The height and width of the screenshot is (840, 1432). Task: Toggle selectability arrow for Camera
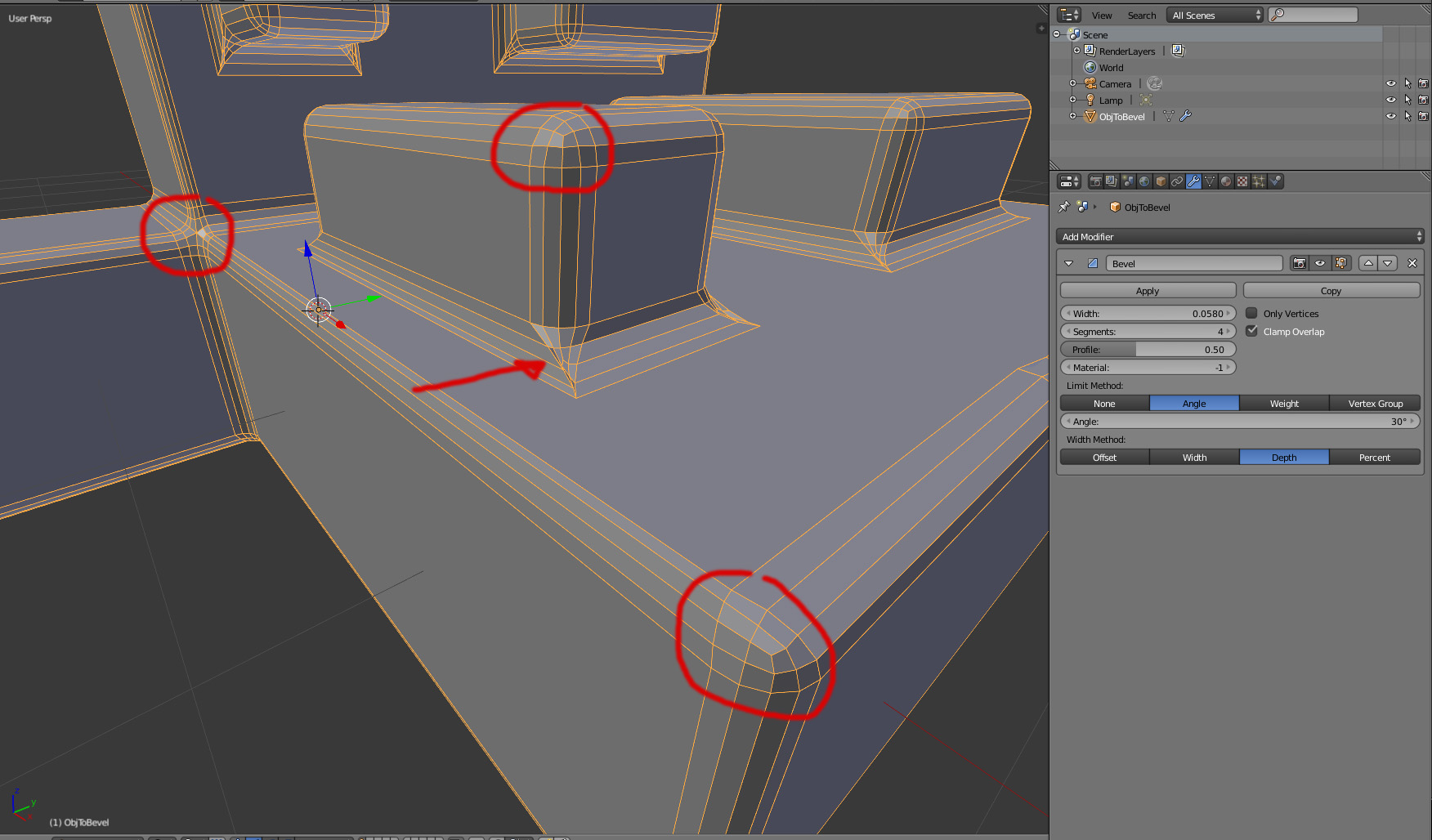(1407, 83)
